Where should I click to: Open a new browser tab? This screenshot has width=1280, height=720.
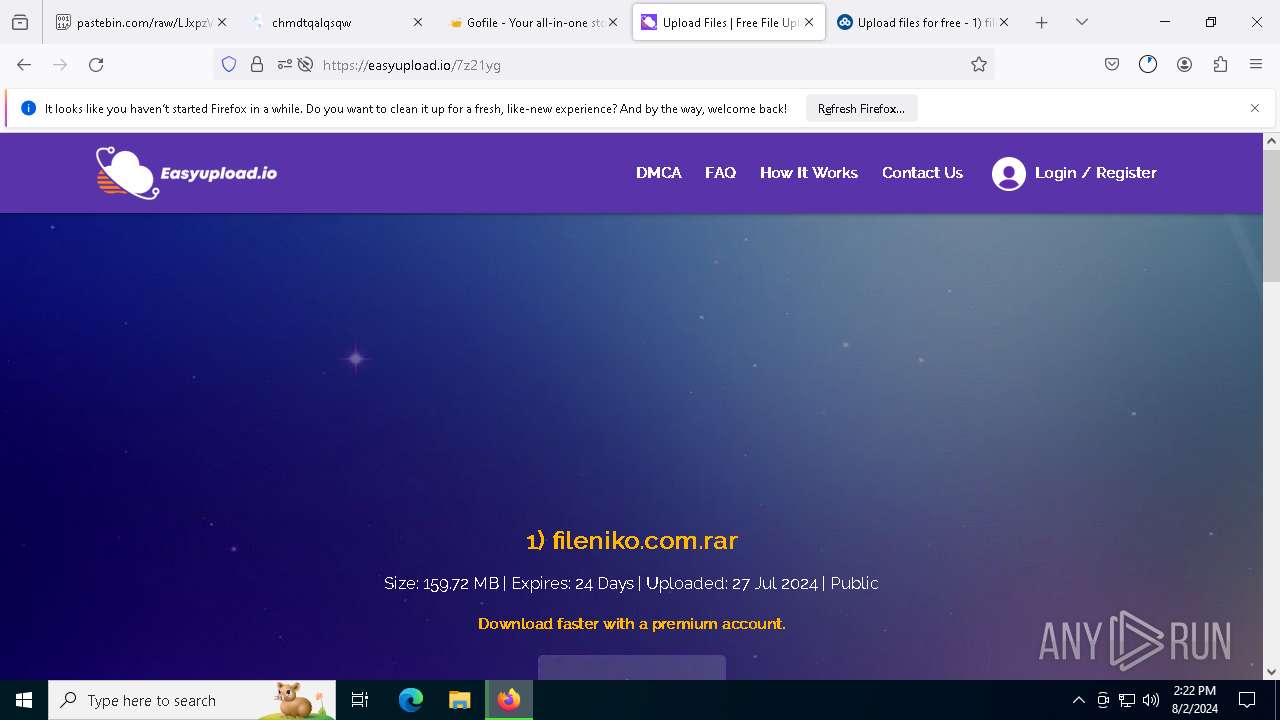coord(1042,22)
